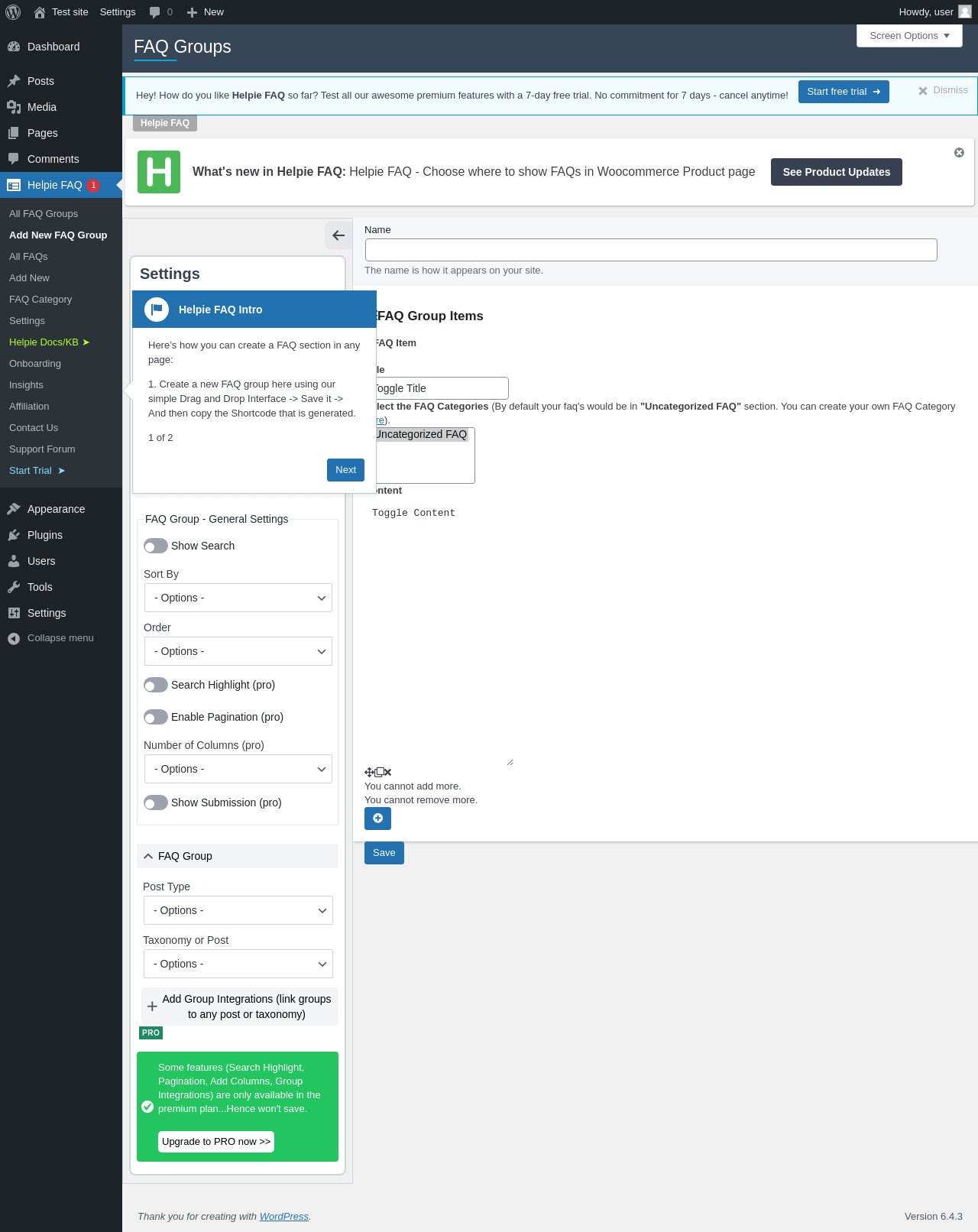Open Helpie Docs/KB submenu item
This screenshot has height=1232, width=978.
pos(50,342)
